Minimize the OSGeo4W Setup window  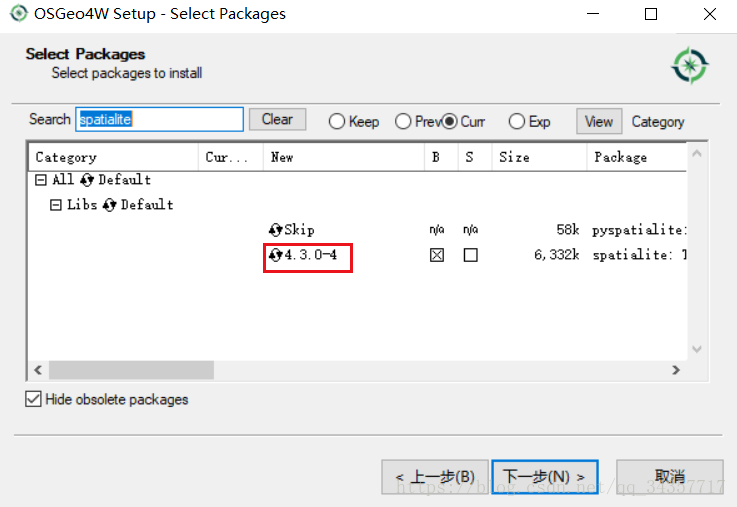coord(593,14)
